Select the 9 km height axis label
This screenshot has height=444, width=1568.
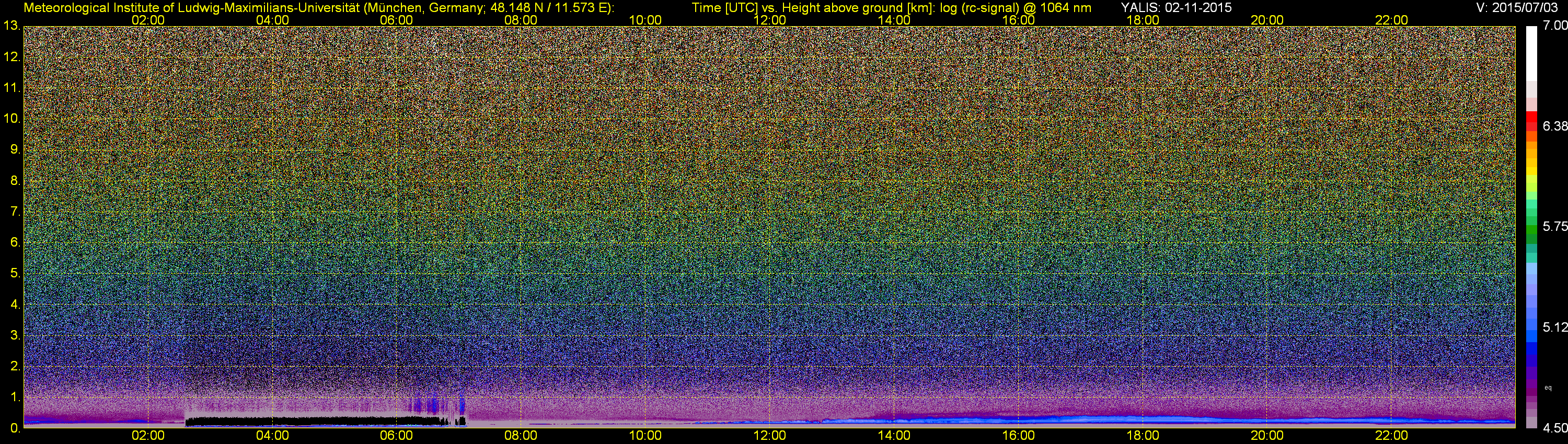tap(15, 149)
